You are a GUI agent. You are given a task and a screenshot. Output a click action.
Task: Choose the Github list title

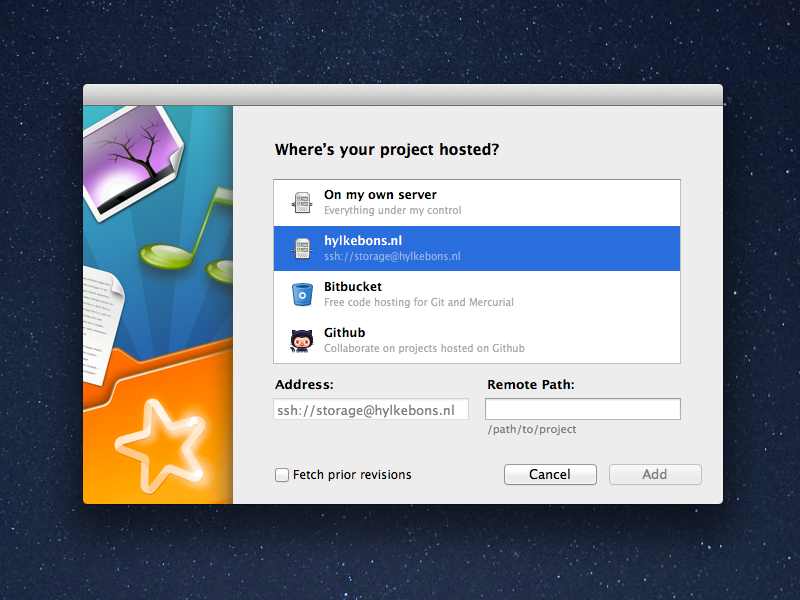pyautogui.click(x=344, y=333)
